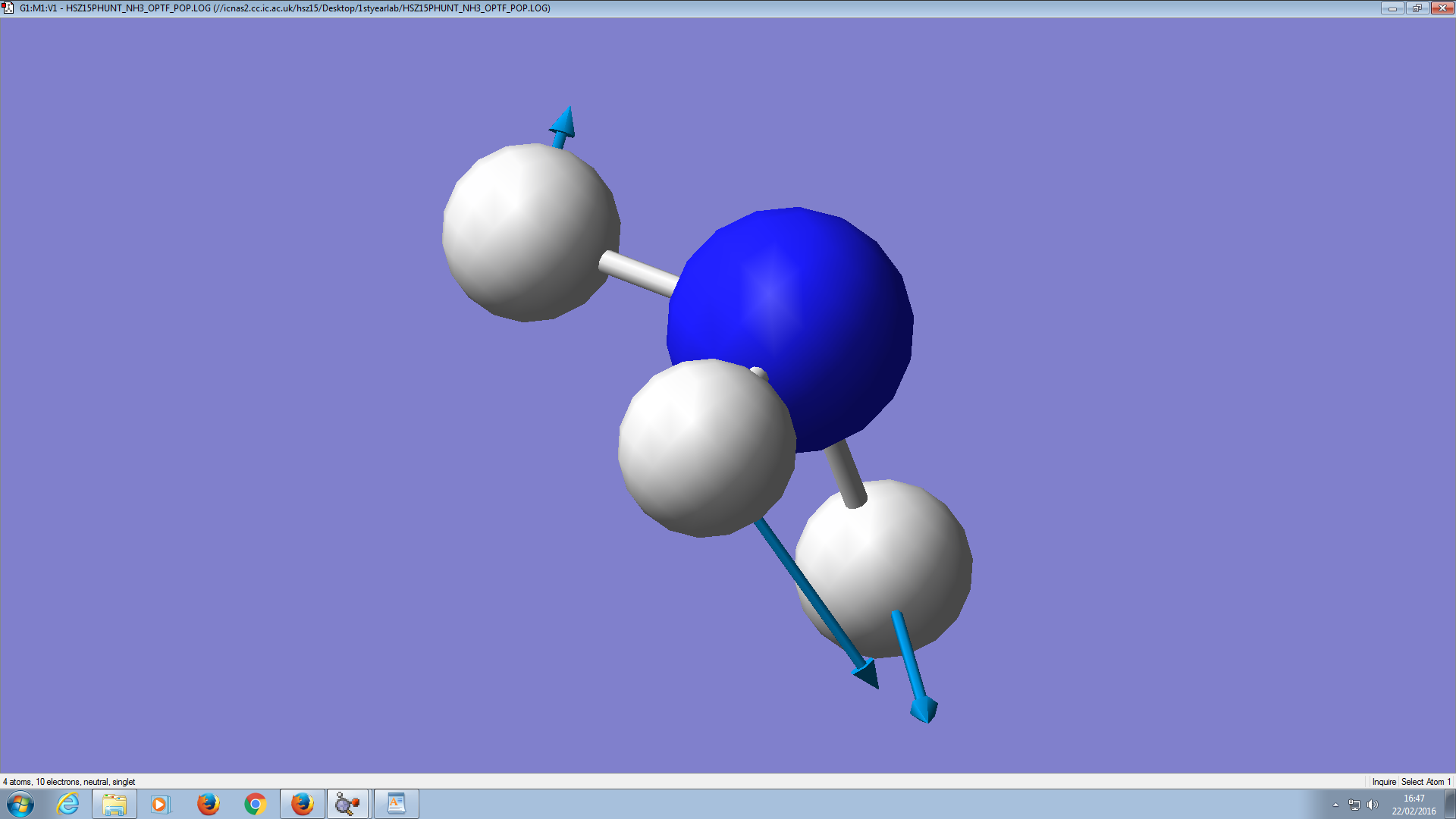Viewport: 1456px width, 819px height.
Task: Click the N–H bond to lower-right hydrogen
Action: point(846,474)
